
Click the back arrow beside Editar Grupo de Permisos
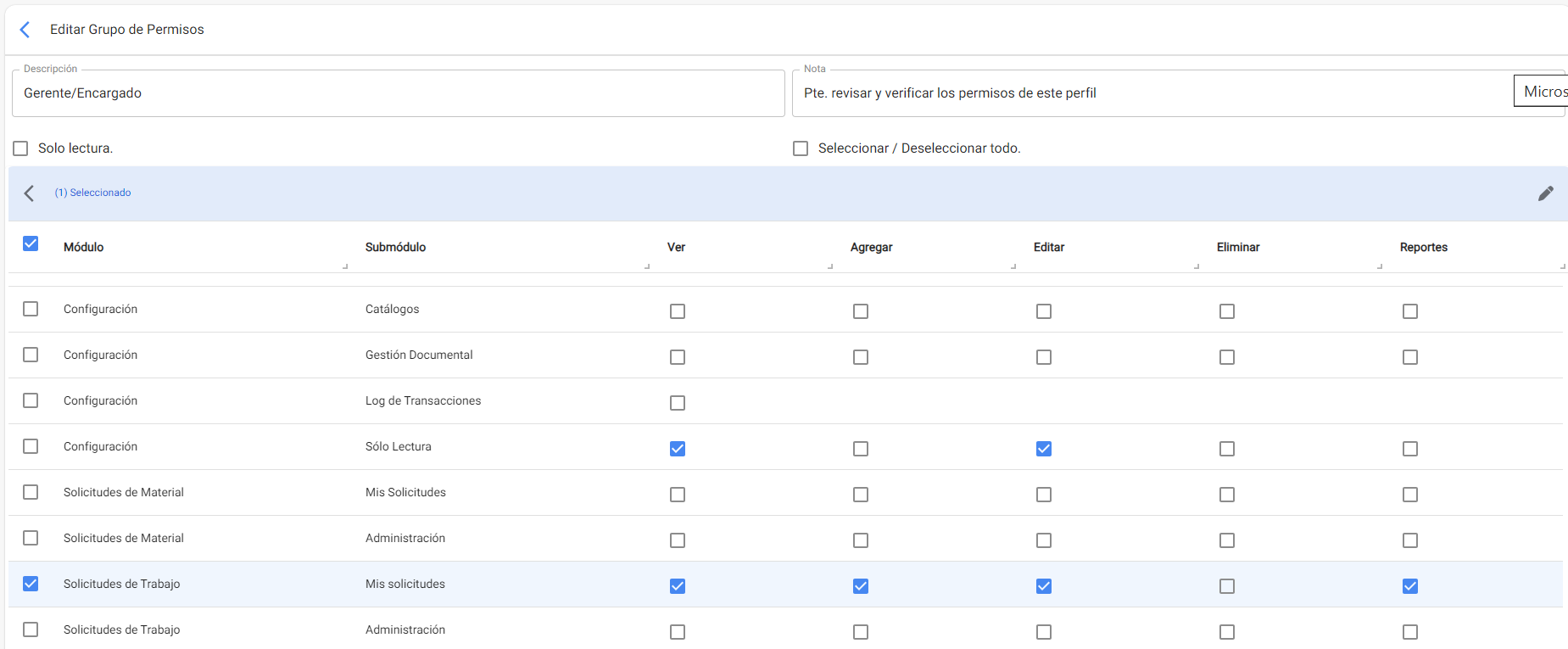coord(25,30)
